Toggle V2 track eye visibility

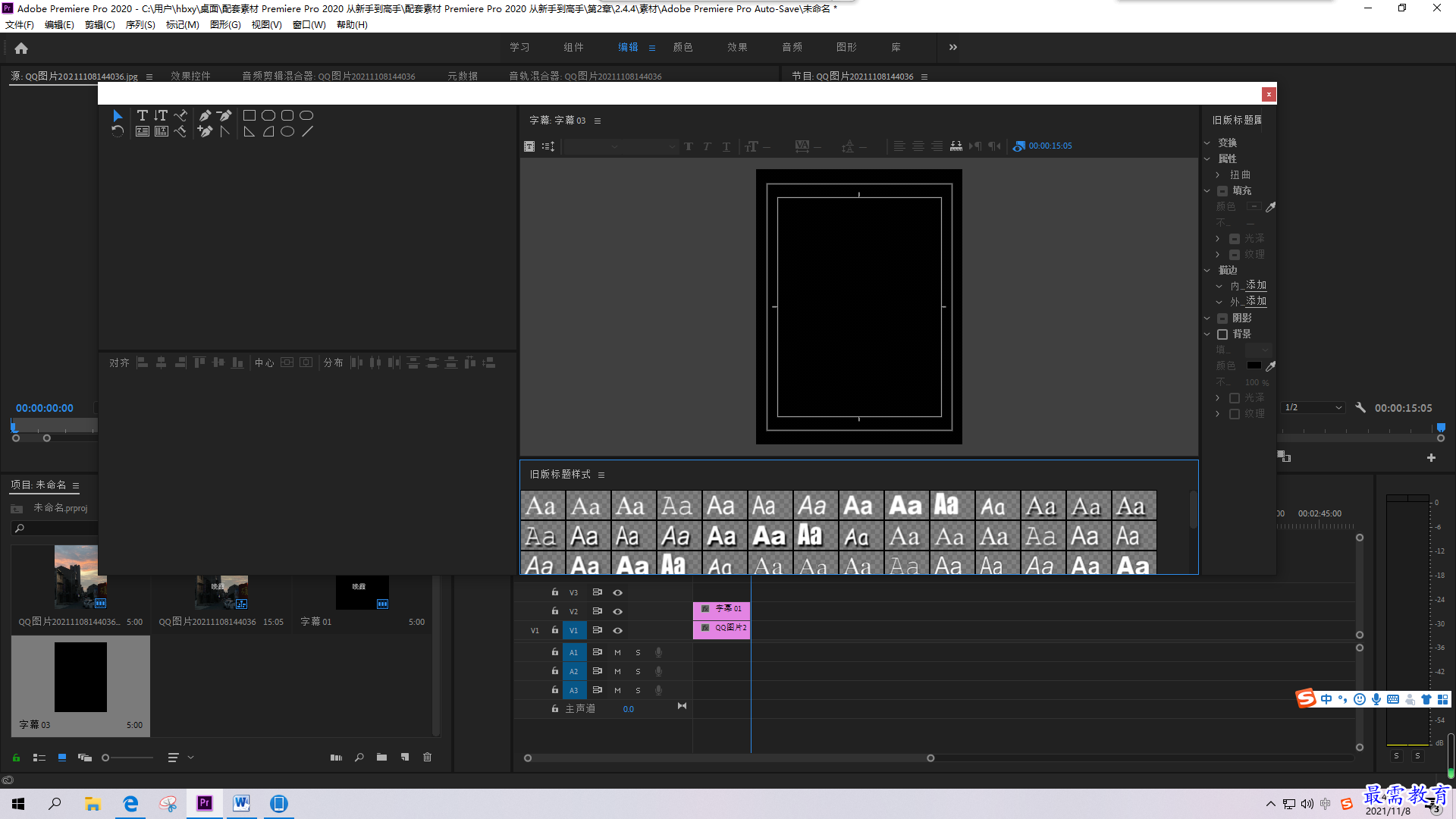click(618, 611)
